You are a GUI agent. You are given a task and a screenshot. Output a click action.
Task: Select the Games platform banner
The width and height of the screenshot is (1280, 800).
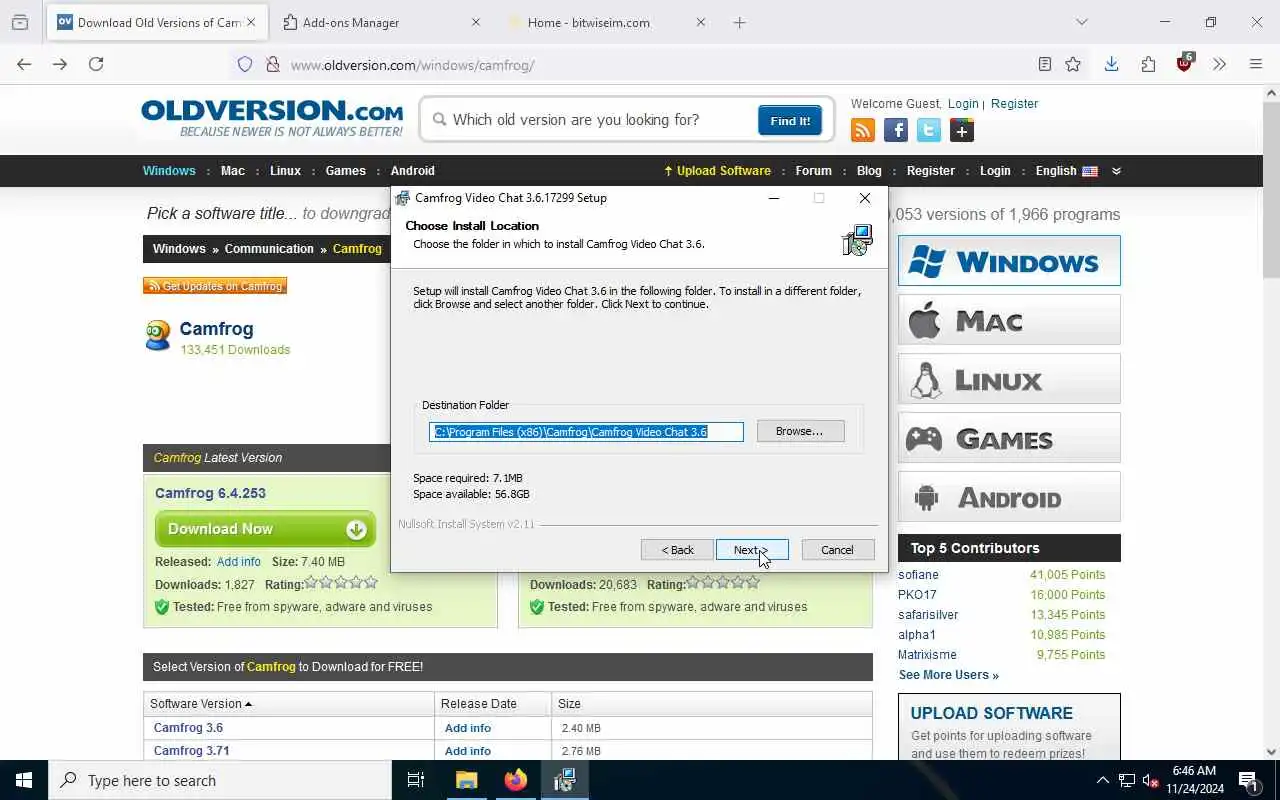click(x=1009, y=438)
